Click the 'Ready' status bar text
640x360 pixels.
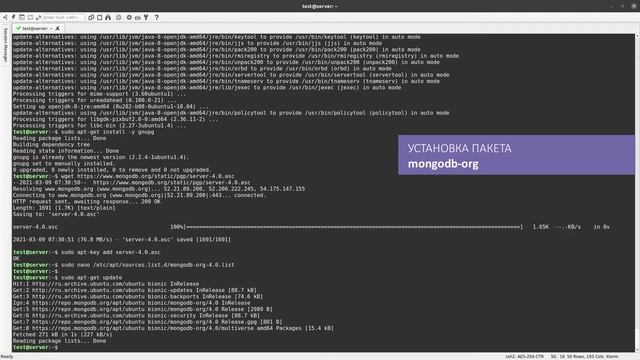point(7,357)
